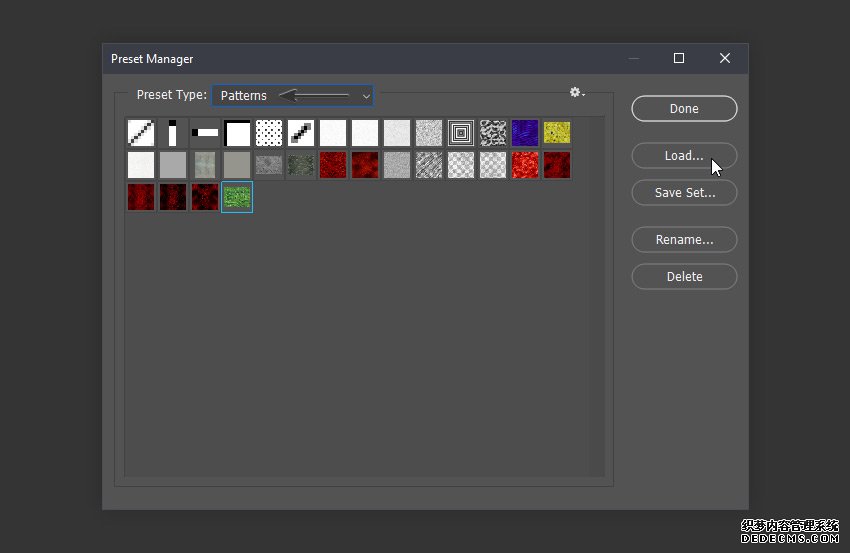Image resolution: width=850 pixels, height=553 pixels.
Task: Close the Preset Manager dialog
Action: click(725, 58)
